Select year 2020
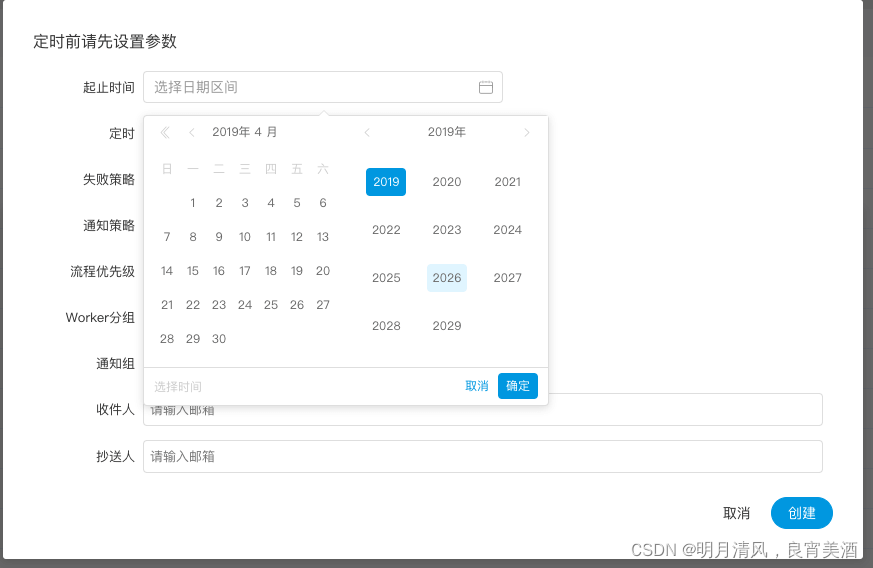873x568 pixels. pos(447,182)
